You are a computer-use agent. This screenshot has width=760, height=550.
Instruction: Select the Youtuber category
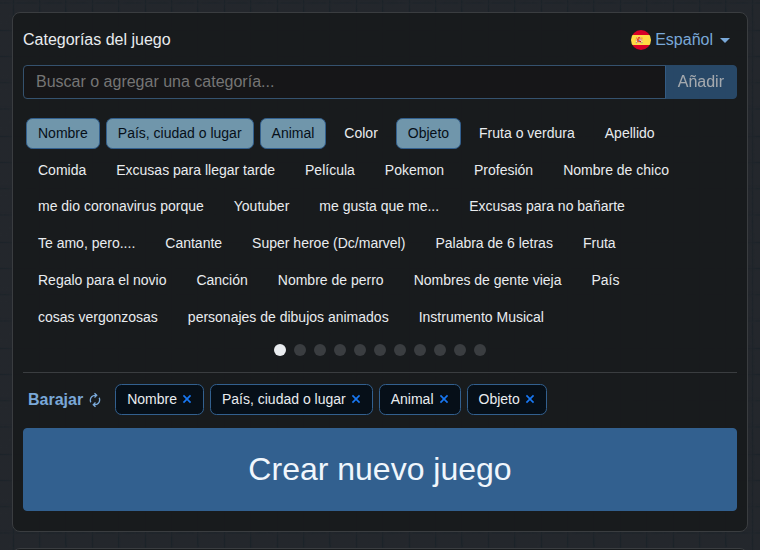pos(262,206)
